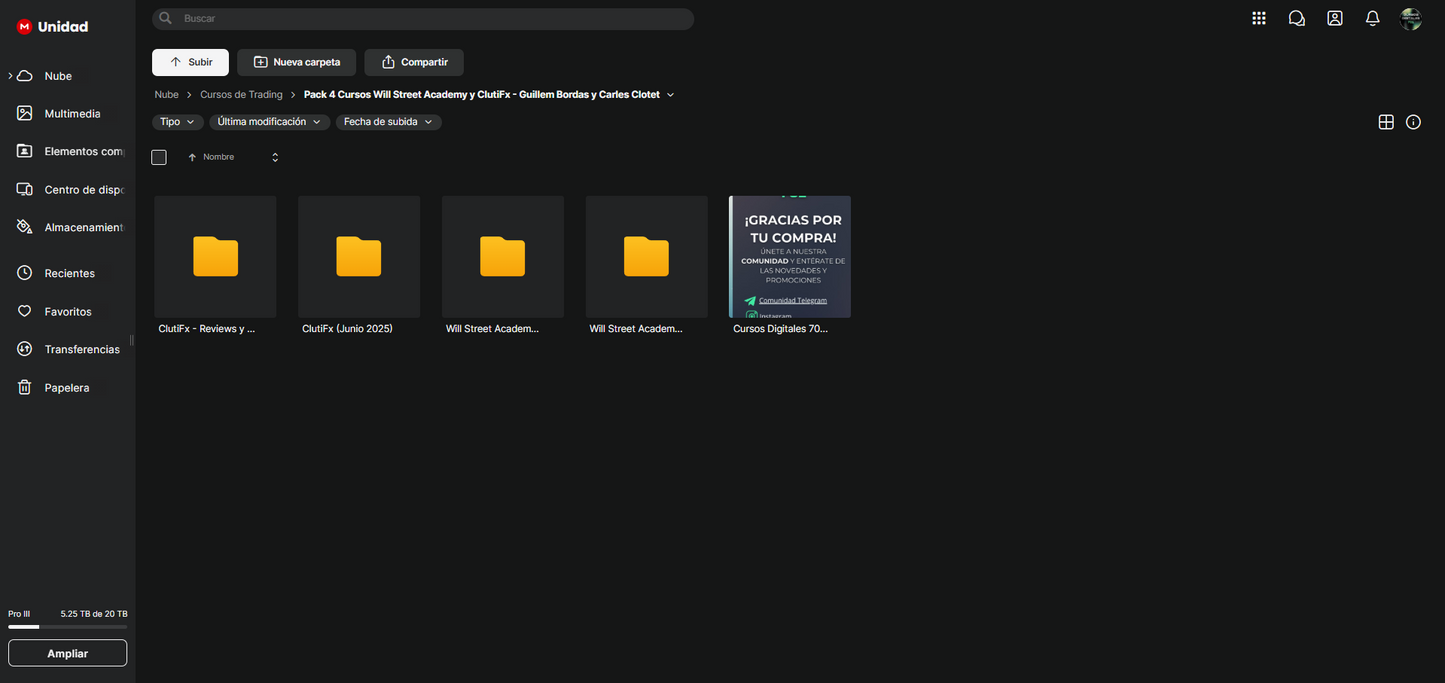Click the MEGA Unidad logo

(53, 27)
